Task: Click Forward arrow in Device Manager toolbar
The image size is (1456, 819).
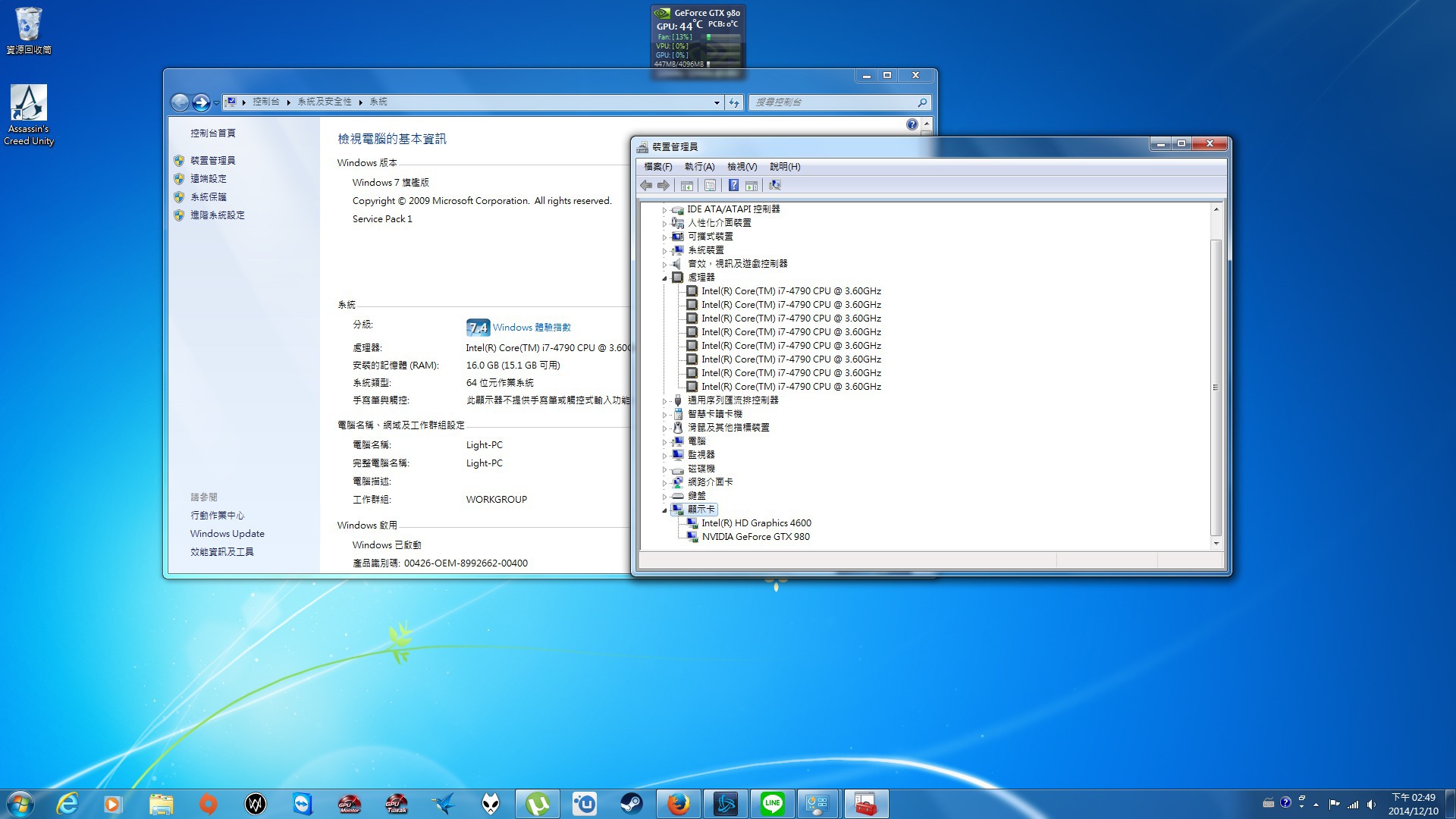Action: 664,185
